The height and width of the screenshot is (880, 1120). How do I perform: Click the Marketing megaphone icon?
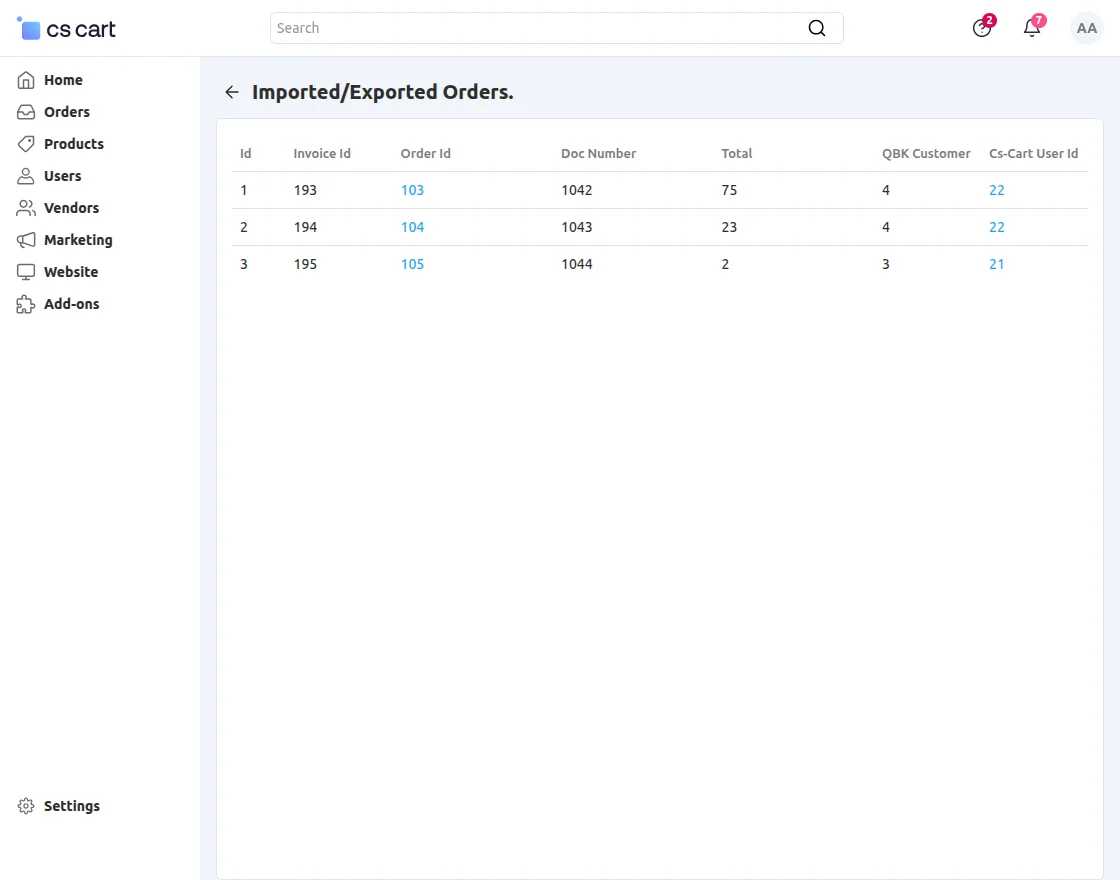[26, 240]
